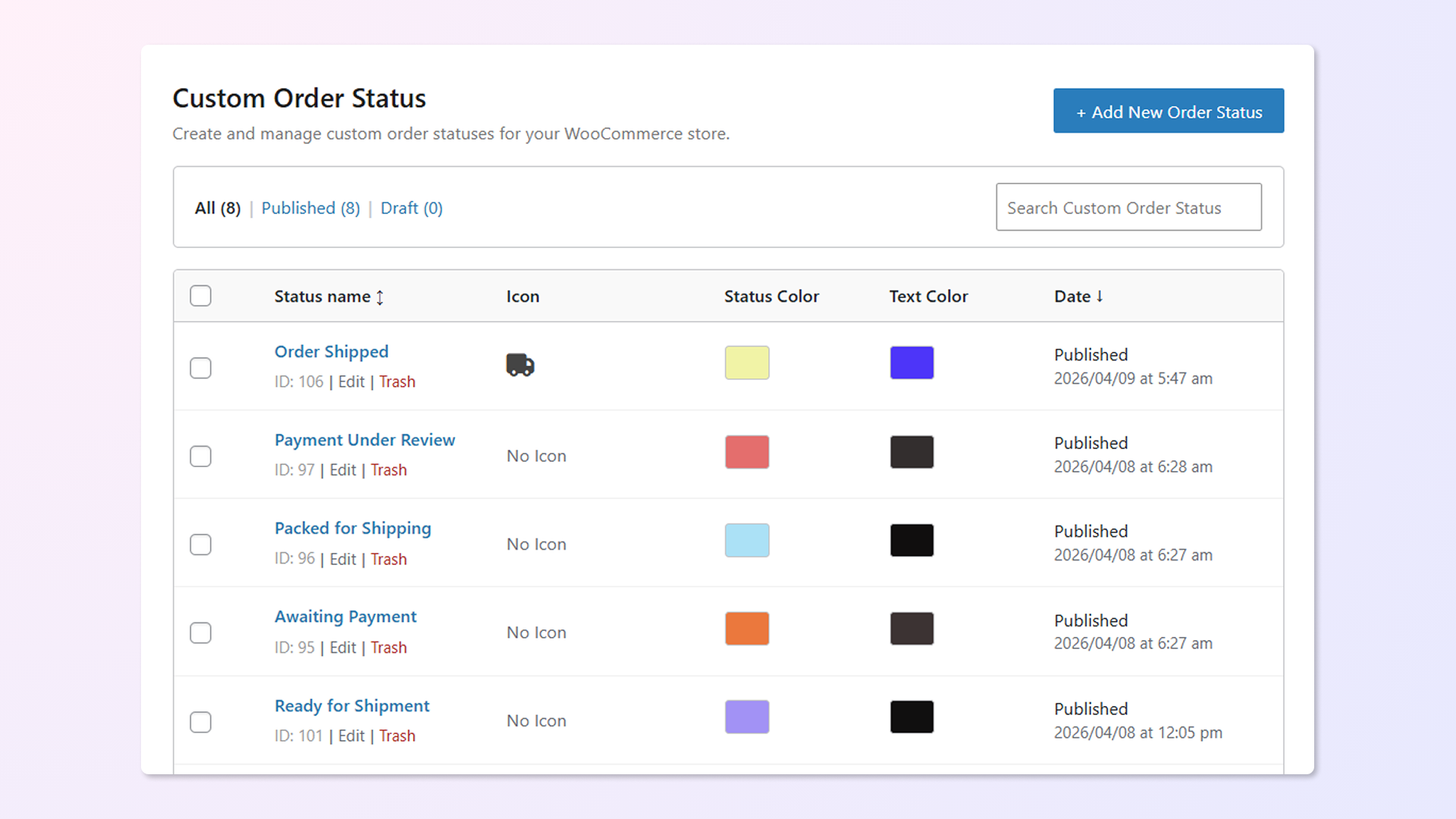The width and height of the screenshot is (1456, 819).
Task: Sort by Status name column arrow
Action: tap(380, 297)
